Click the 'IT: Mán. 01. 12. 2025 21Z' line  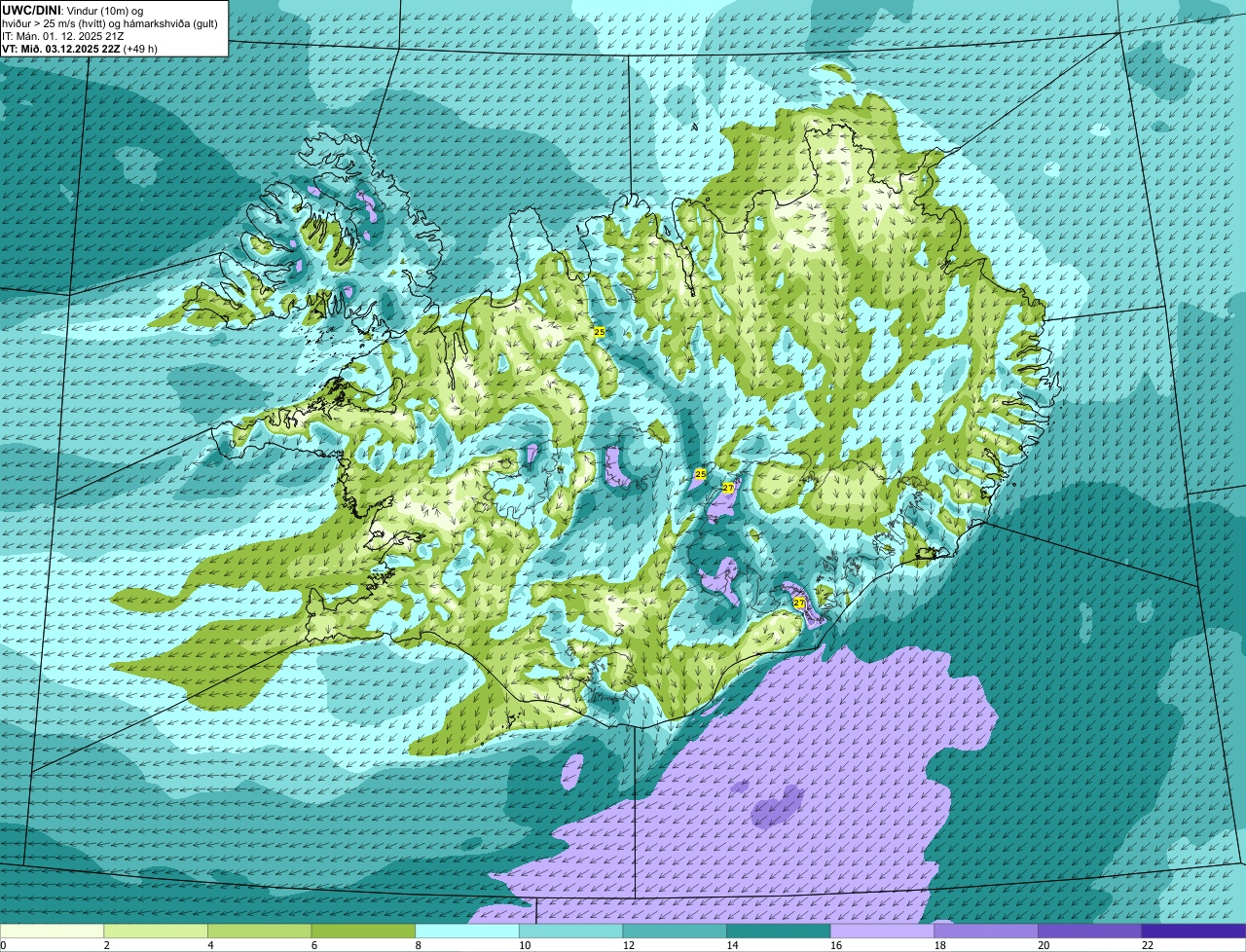[62, 36]
